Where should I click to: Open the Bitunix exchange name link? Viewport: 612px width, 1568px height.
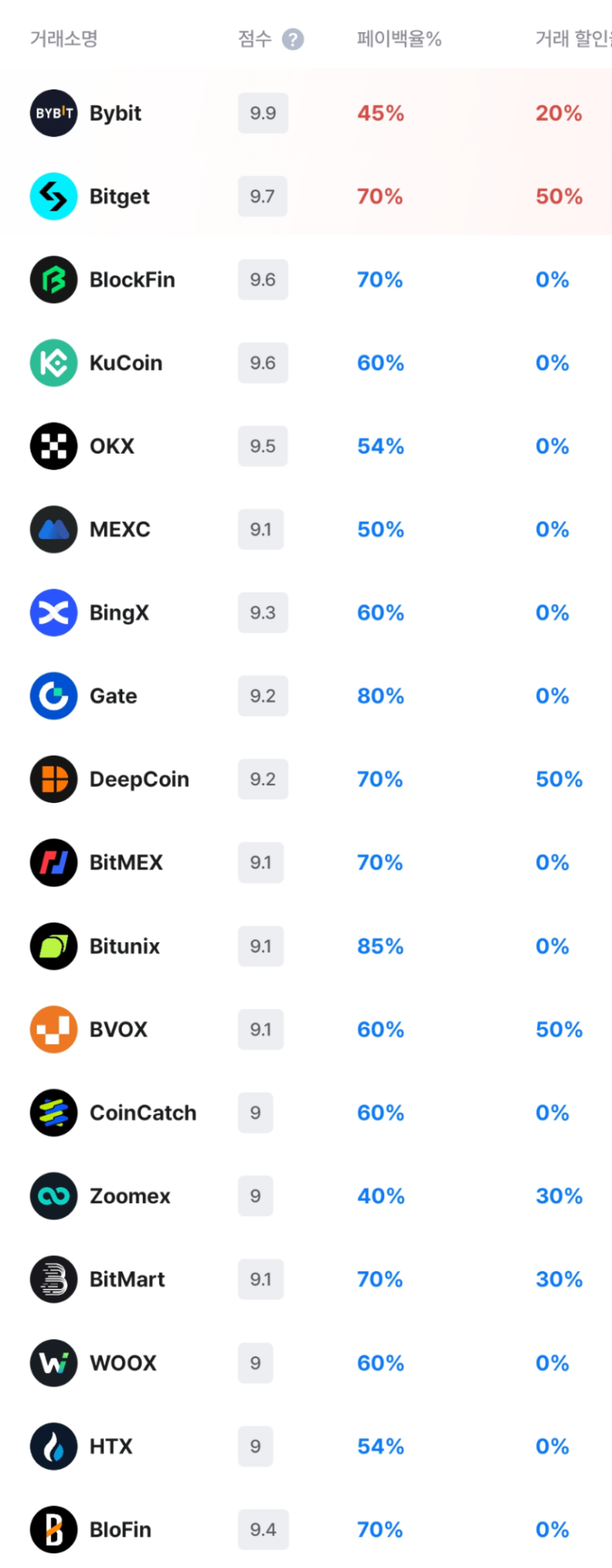tap(125, 946)
